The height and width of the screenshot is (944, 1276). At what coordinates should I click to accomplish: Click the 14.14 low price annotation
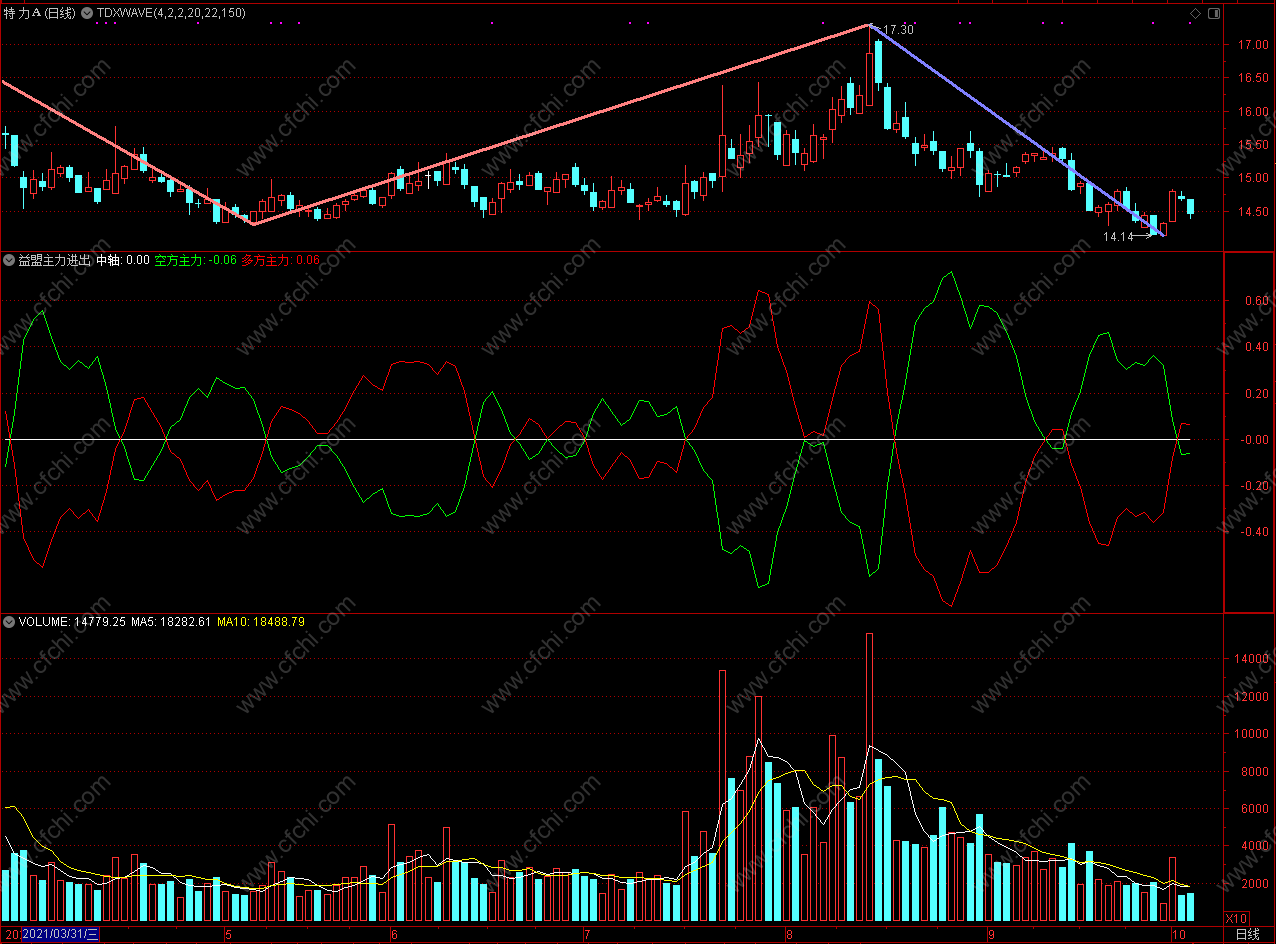click(1118, 237)
